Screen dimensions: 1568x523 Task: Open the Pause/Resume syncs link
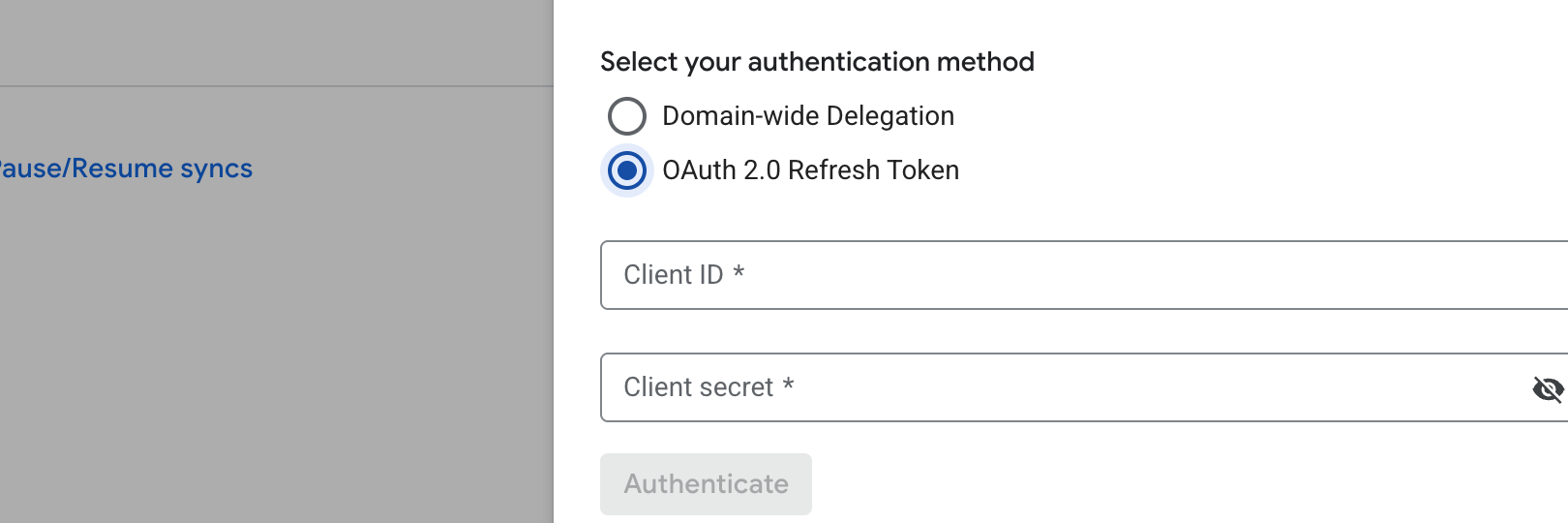coord(126,169)
